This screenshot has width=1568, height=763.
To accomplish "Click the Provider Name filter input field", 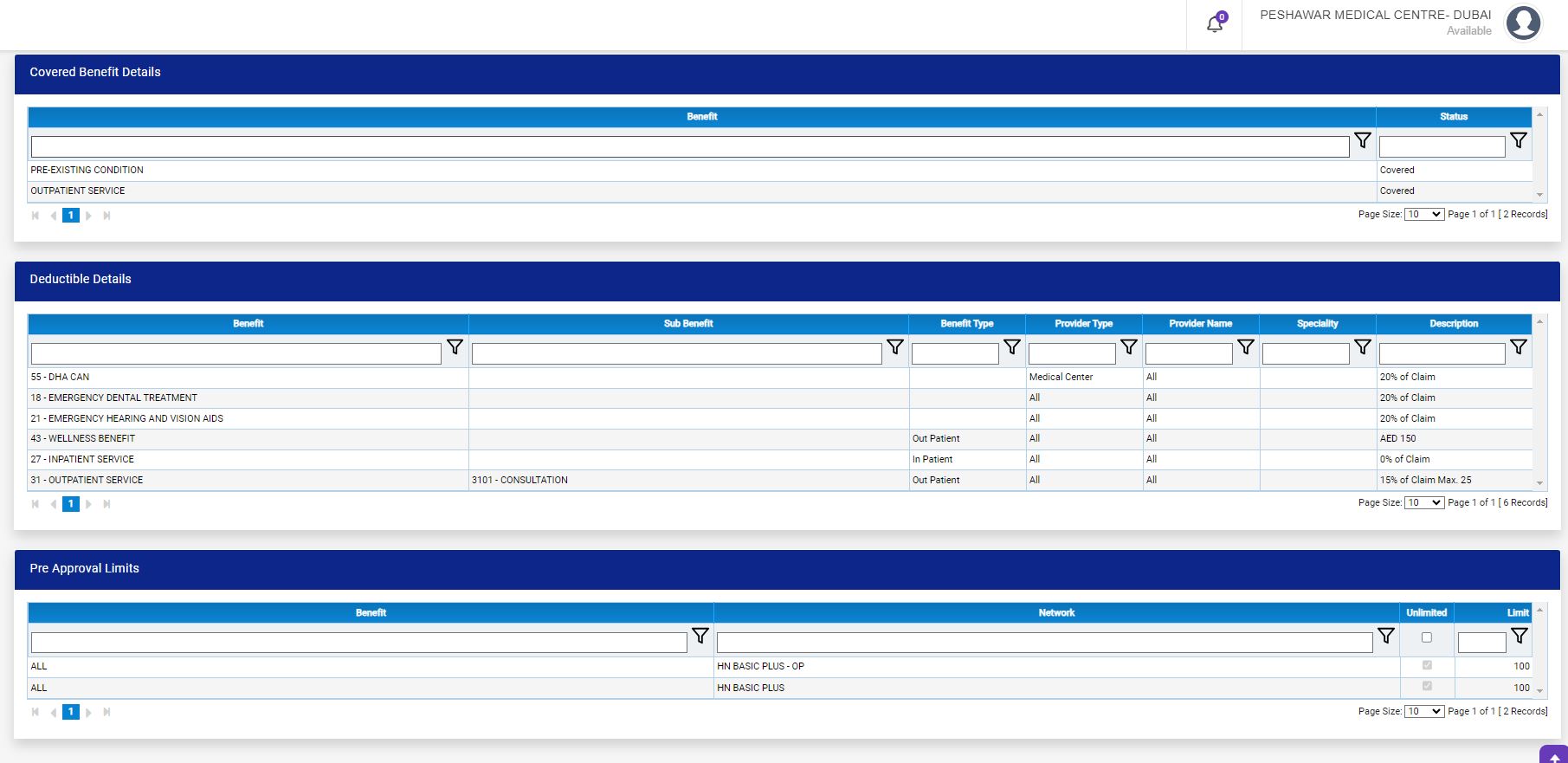I will coord(1188,353).
